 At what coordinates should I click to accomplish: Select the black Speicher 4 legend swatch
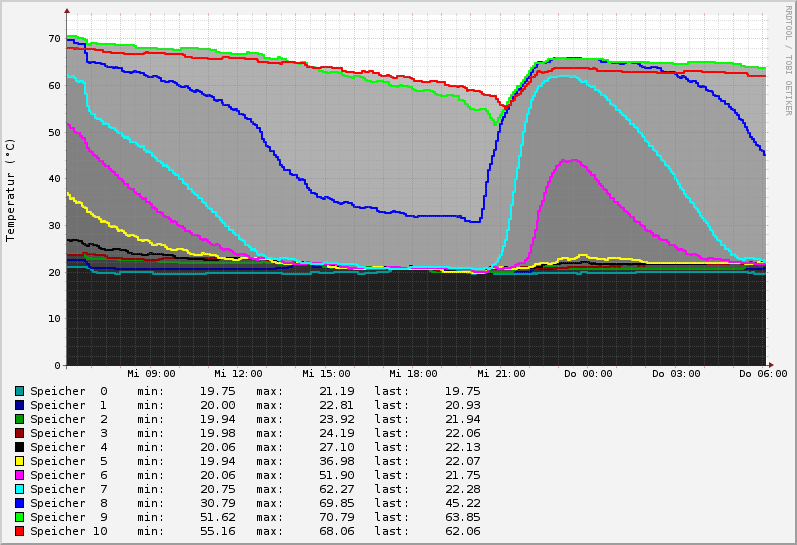pos(19,447)
